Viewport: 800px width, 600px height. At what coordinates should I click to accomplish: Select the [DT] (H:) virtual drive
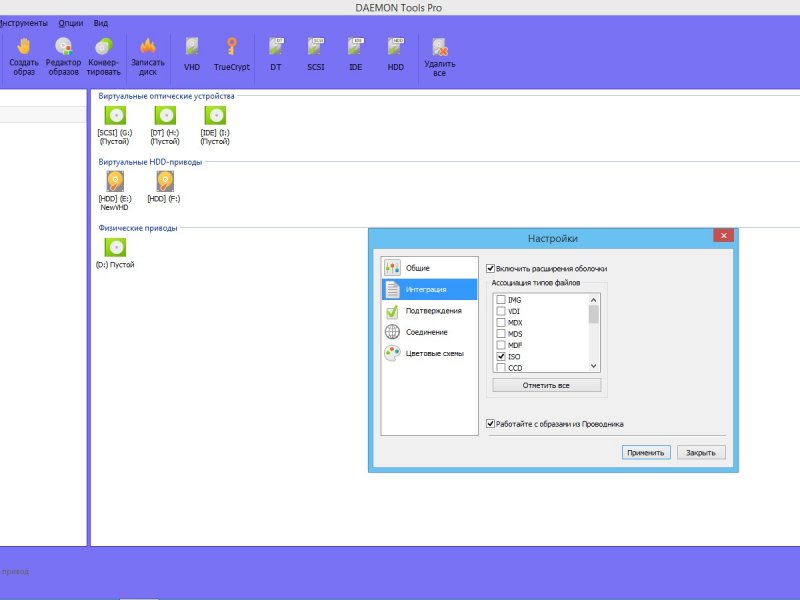click(165, 126)
